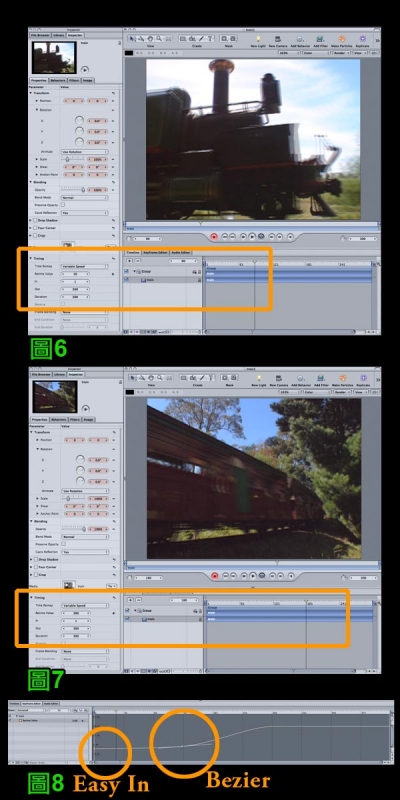Image resolution: width=400 pixels, height=800 pixels.
Task: Click Add Filter icon in figure 6 toolbar
Action: coord(319,39)
